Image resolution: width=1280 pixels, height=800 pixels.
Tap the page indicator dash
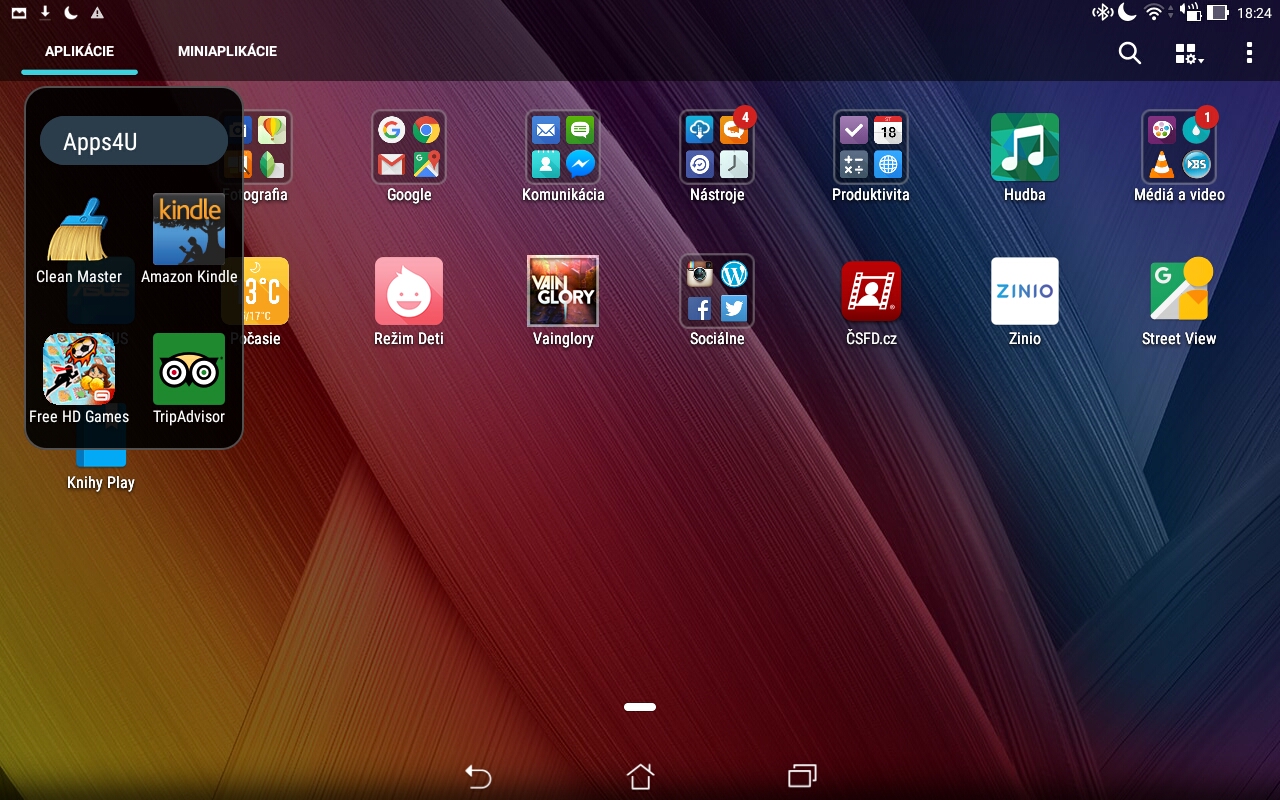(x=640, y=707)
